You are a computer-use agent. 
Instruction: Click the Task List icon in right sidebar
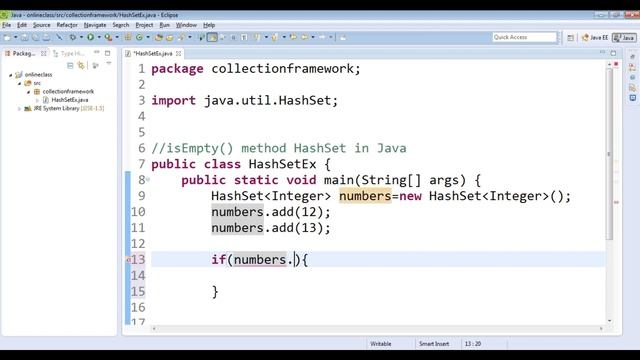pos(632,67)
